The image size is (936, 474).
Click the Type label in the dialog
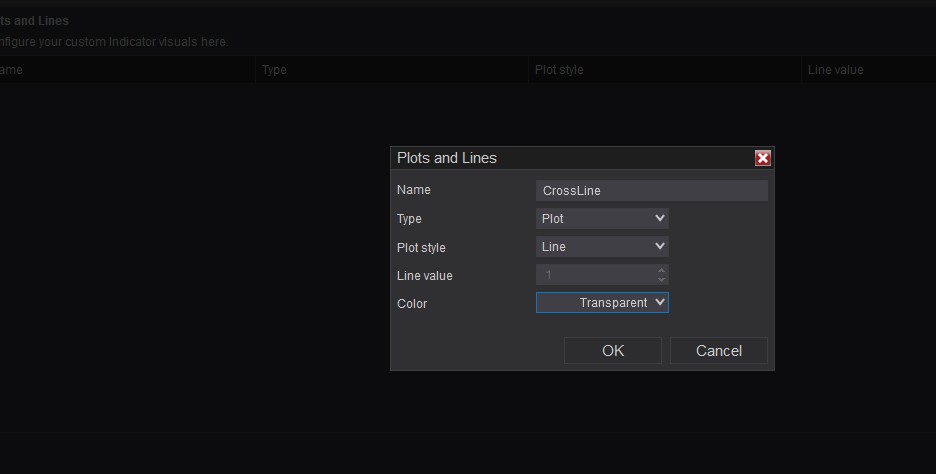[x=409, y=219]
